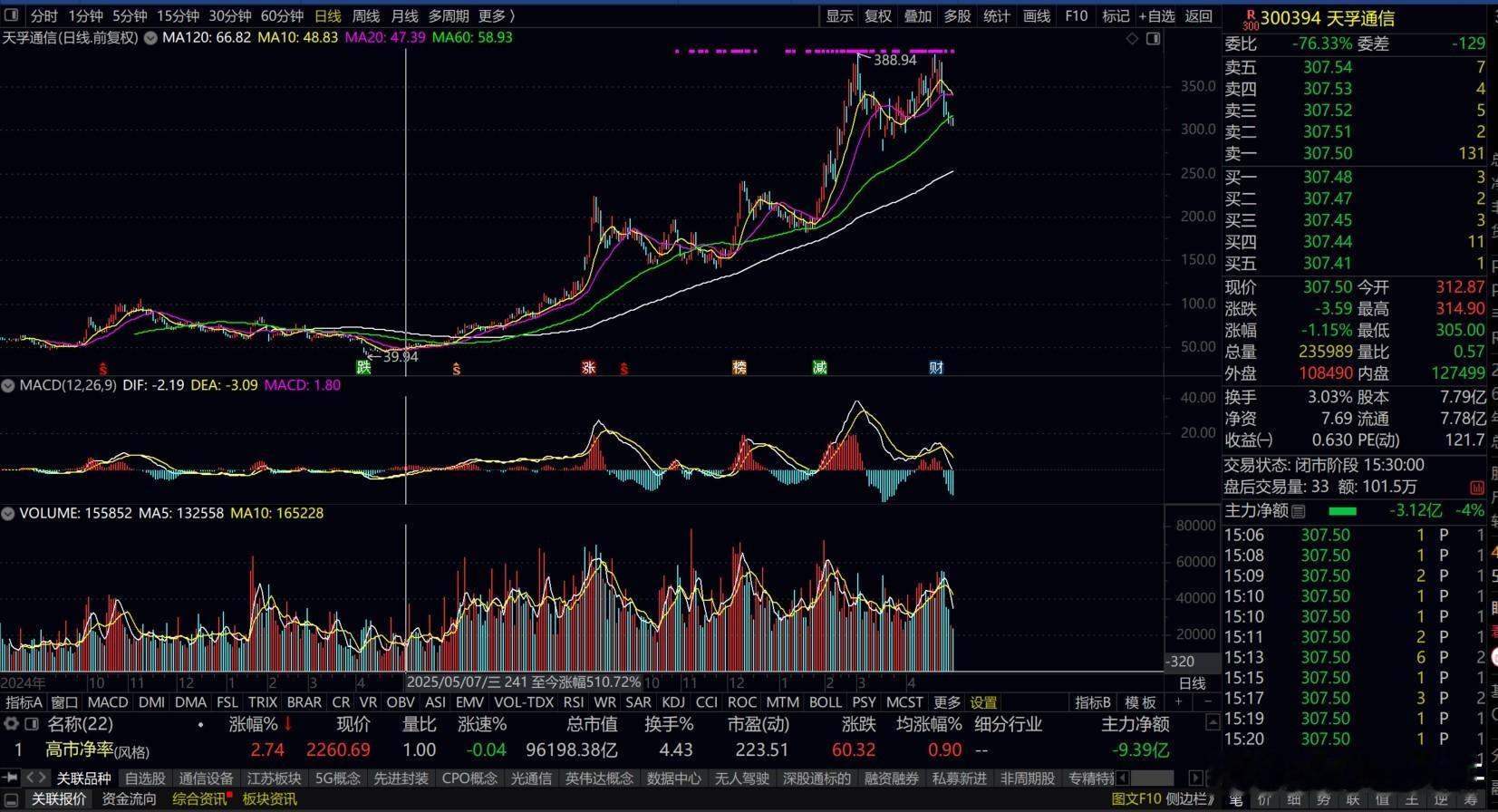Select the 60分钟 period
1498x812 pixels.
282,15
